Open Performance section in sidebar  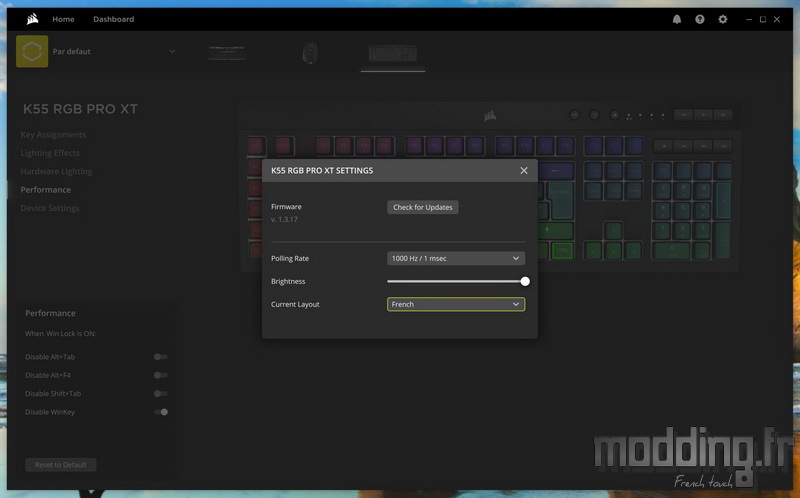(x=45, y=190)
